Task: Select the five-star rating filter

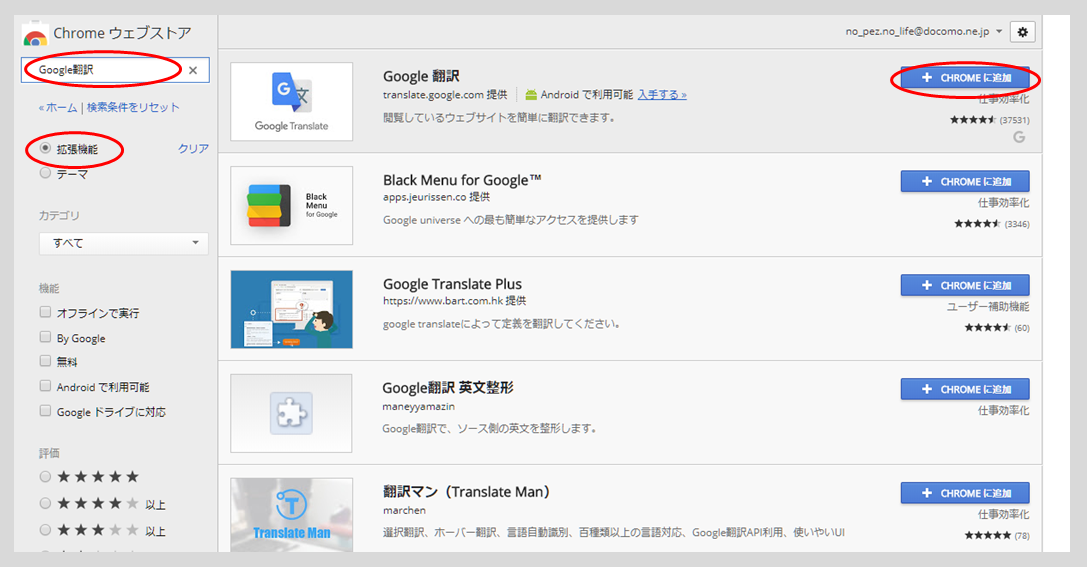Action: click(x=45, y=477)
